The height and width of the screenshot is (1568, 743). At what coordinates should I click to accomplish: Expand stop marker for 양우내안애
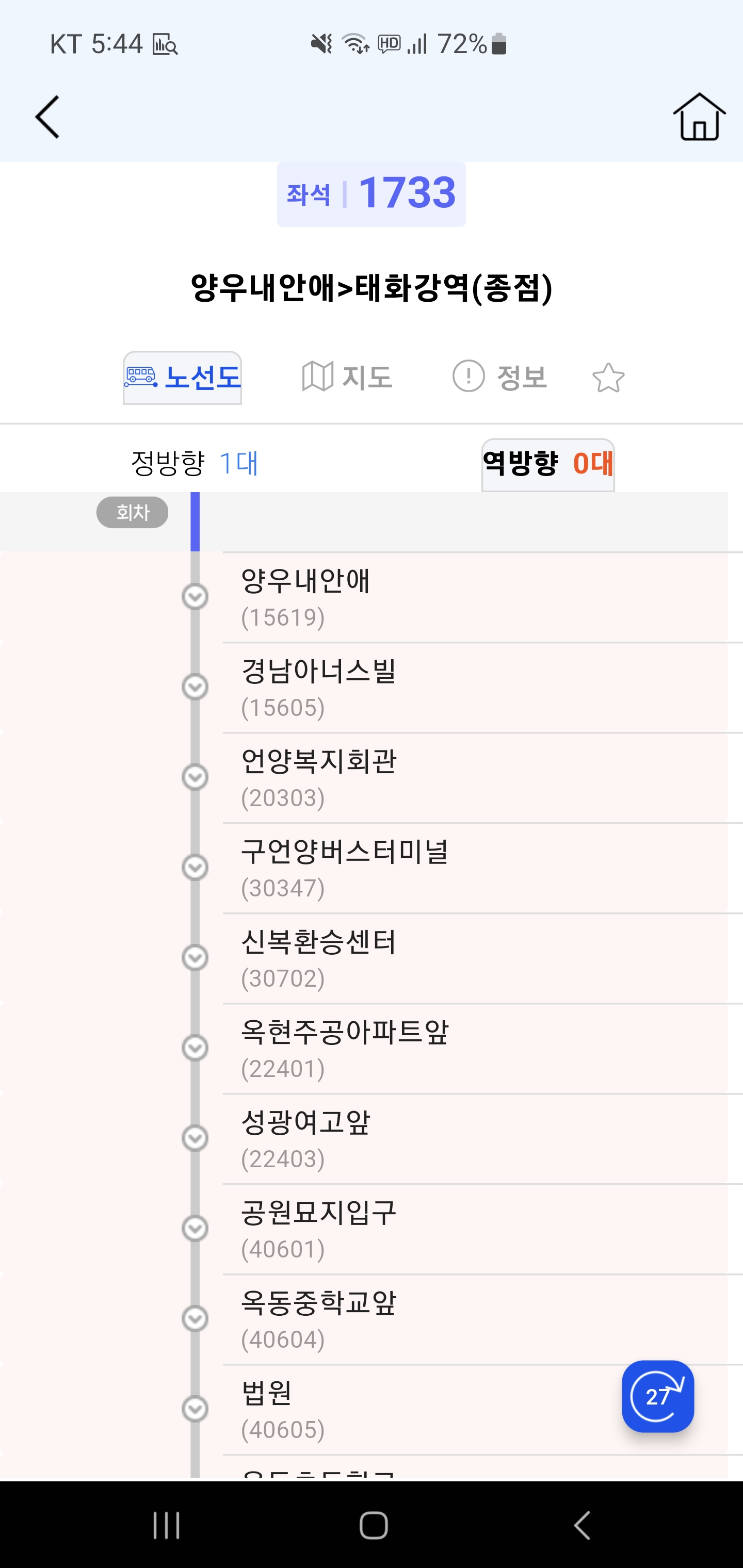tap(195, 597)
